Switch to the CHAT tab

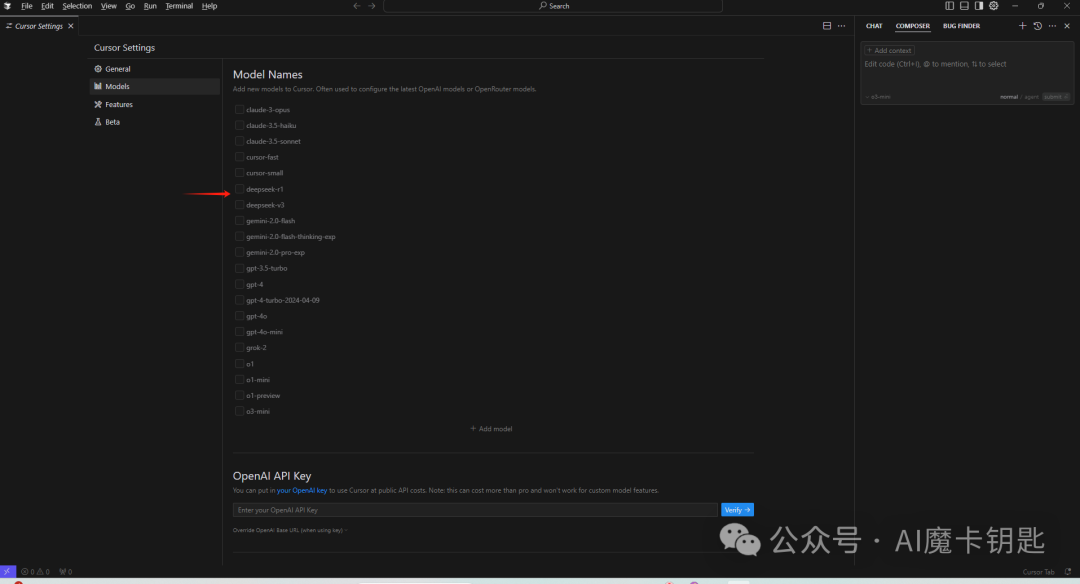pyautogui.click(x=874, y=26)
